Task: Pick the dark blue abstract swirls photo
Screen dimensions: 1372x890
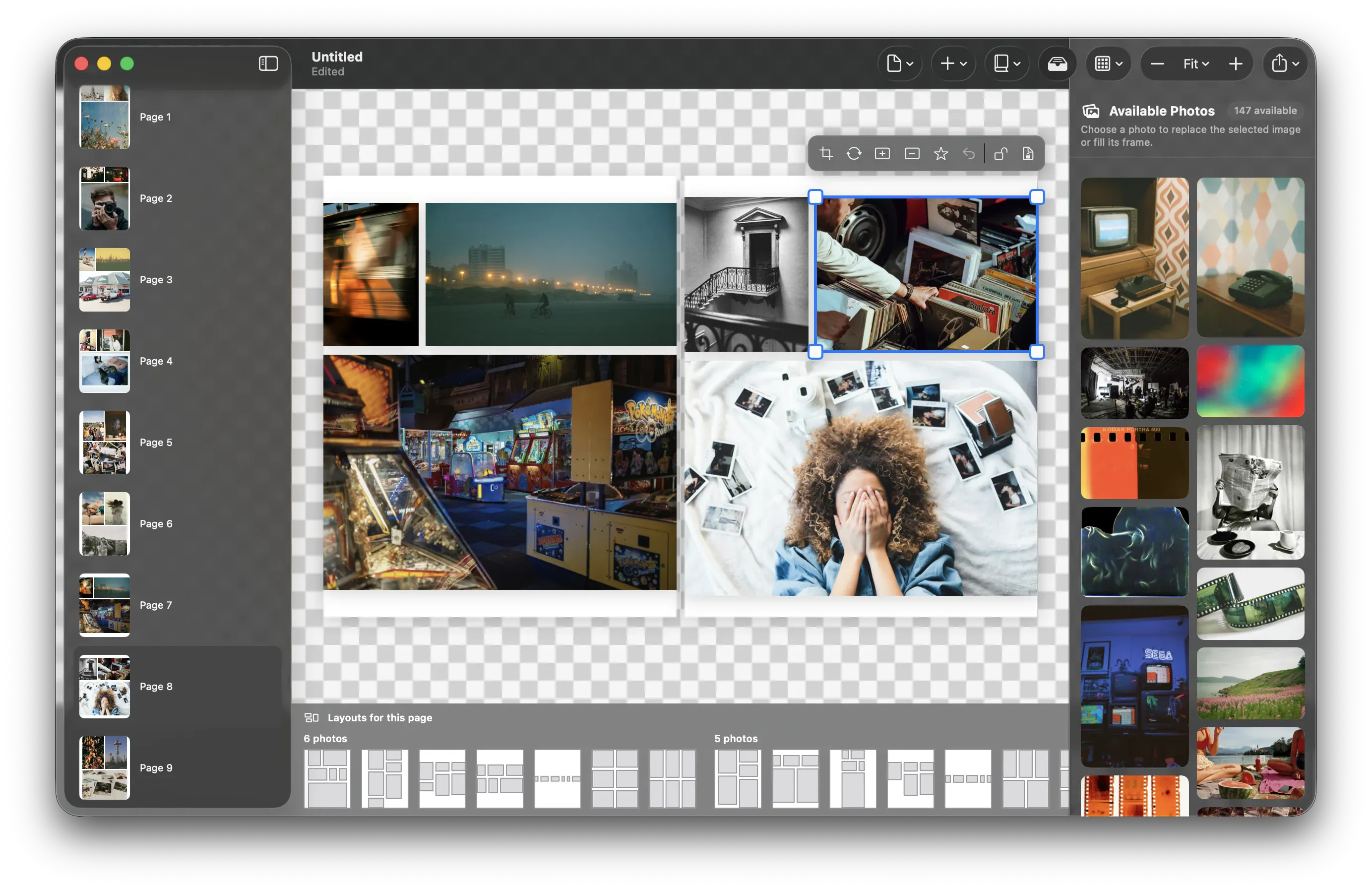Action: [1134, 552]
